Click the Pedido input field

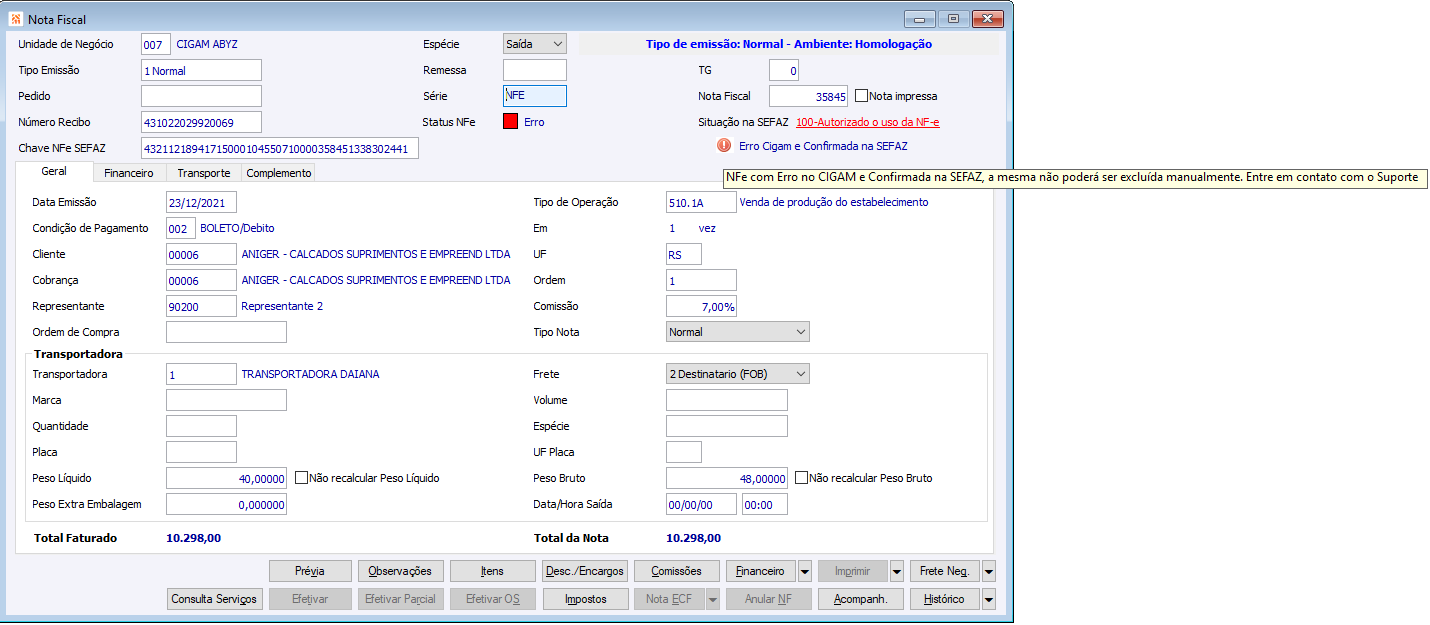point(201,96)
